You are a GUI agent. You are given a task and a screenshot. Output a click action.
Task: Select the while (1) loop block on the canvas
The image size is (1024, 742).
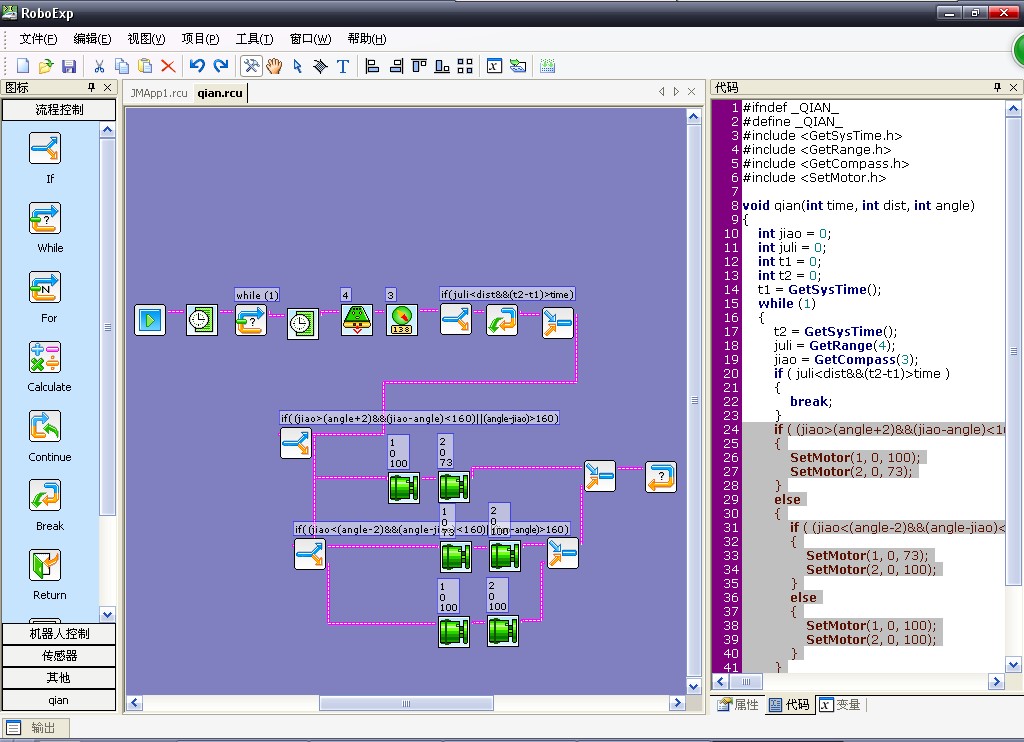click(251, 320)
